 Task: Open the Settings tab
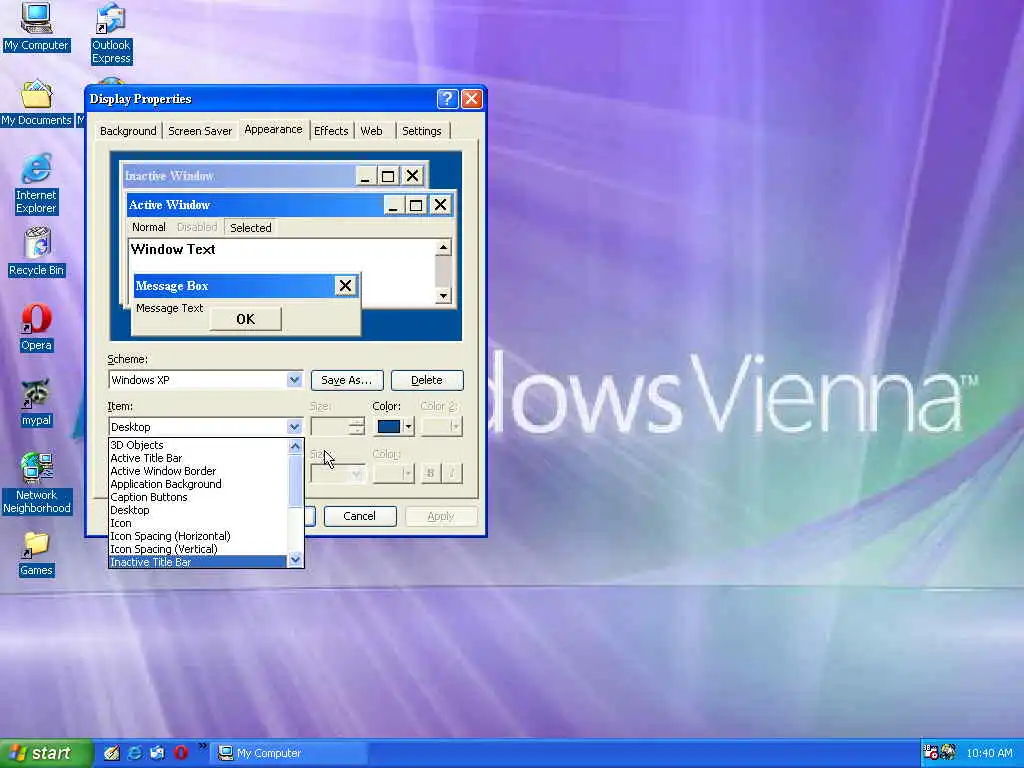coord(422,131)
